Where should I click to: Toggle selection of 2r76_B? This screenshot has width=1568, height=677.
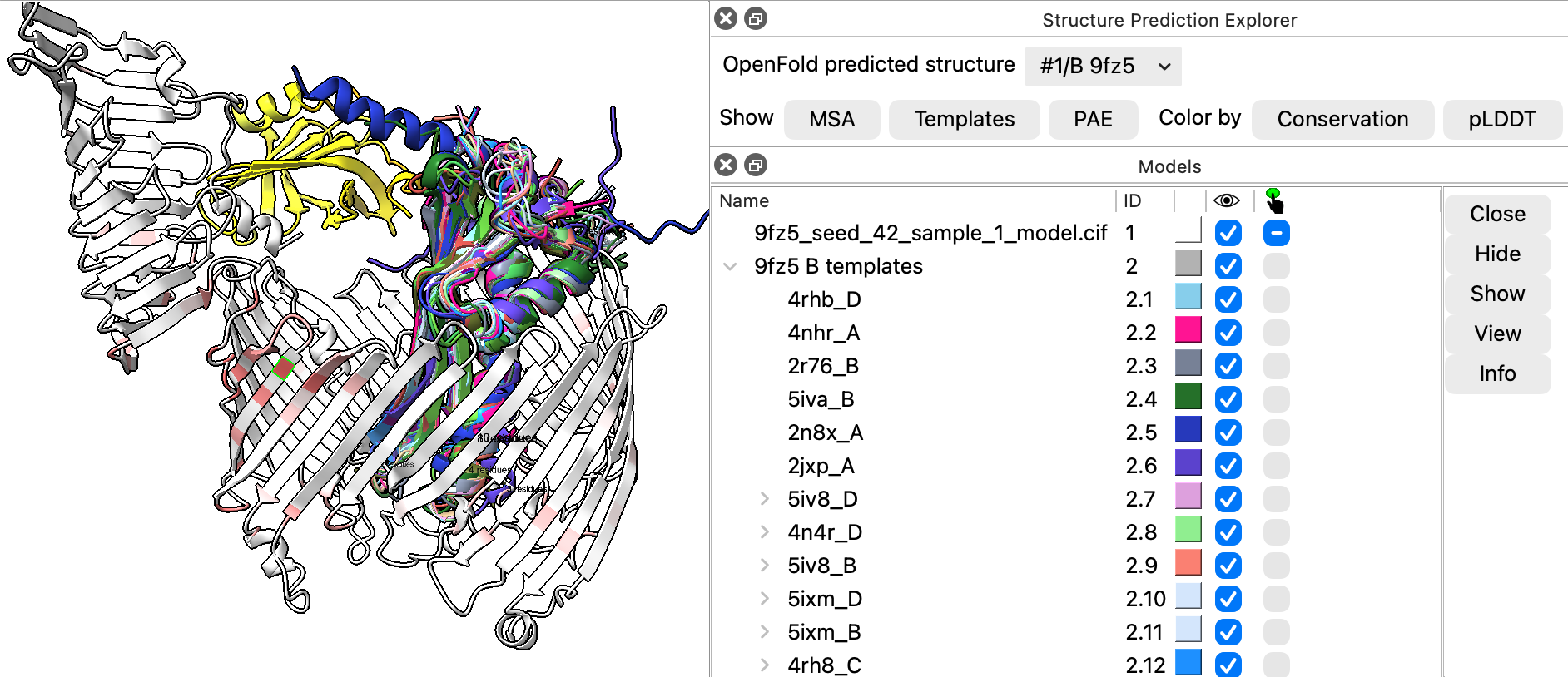tap(1276, 366)
